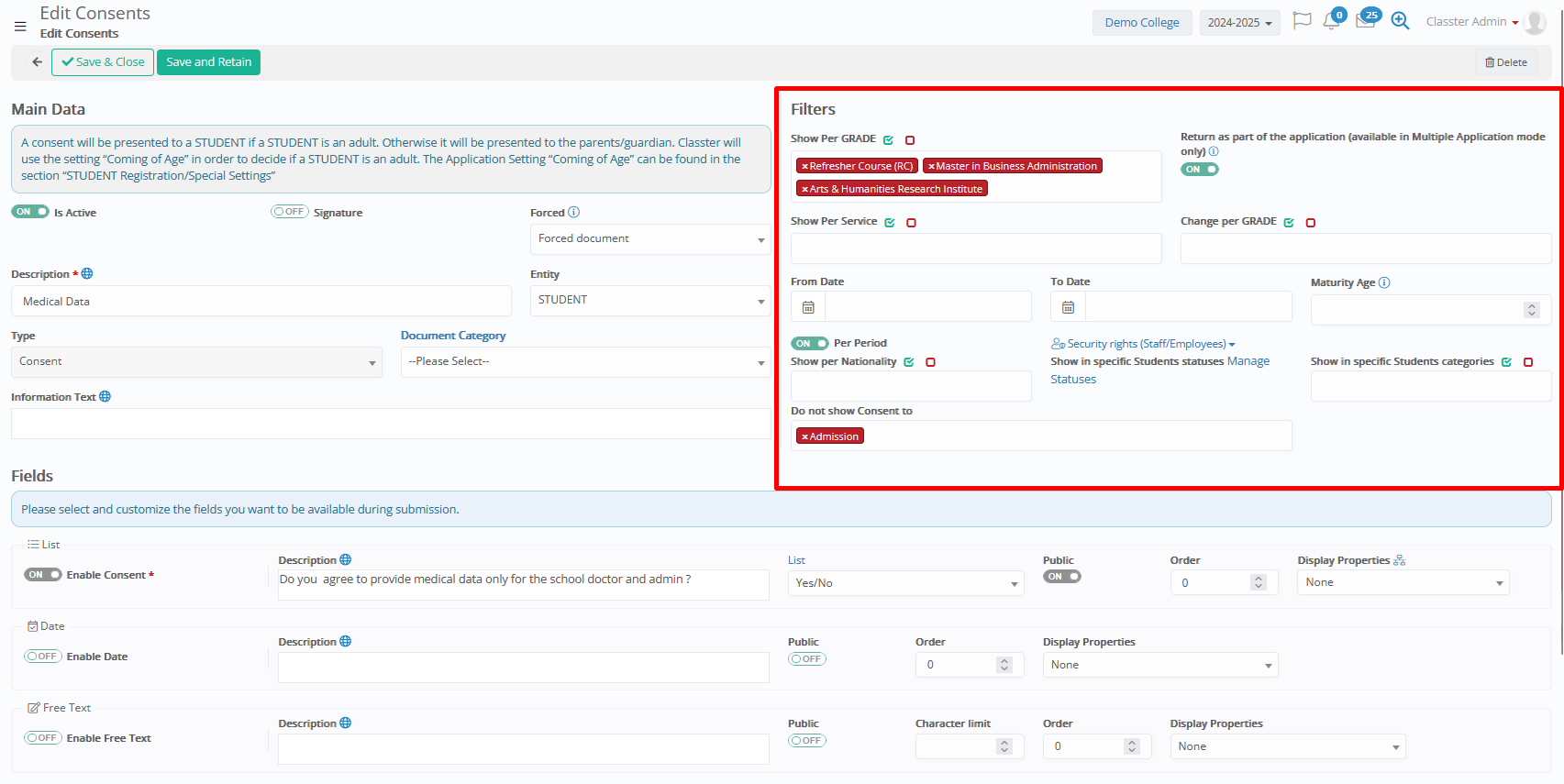Screen dimensions: 1564x784
Task: Enable the Signature toggle
Action: tap(289, 212)
